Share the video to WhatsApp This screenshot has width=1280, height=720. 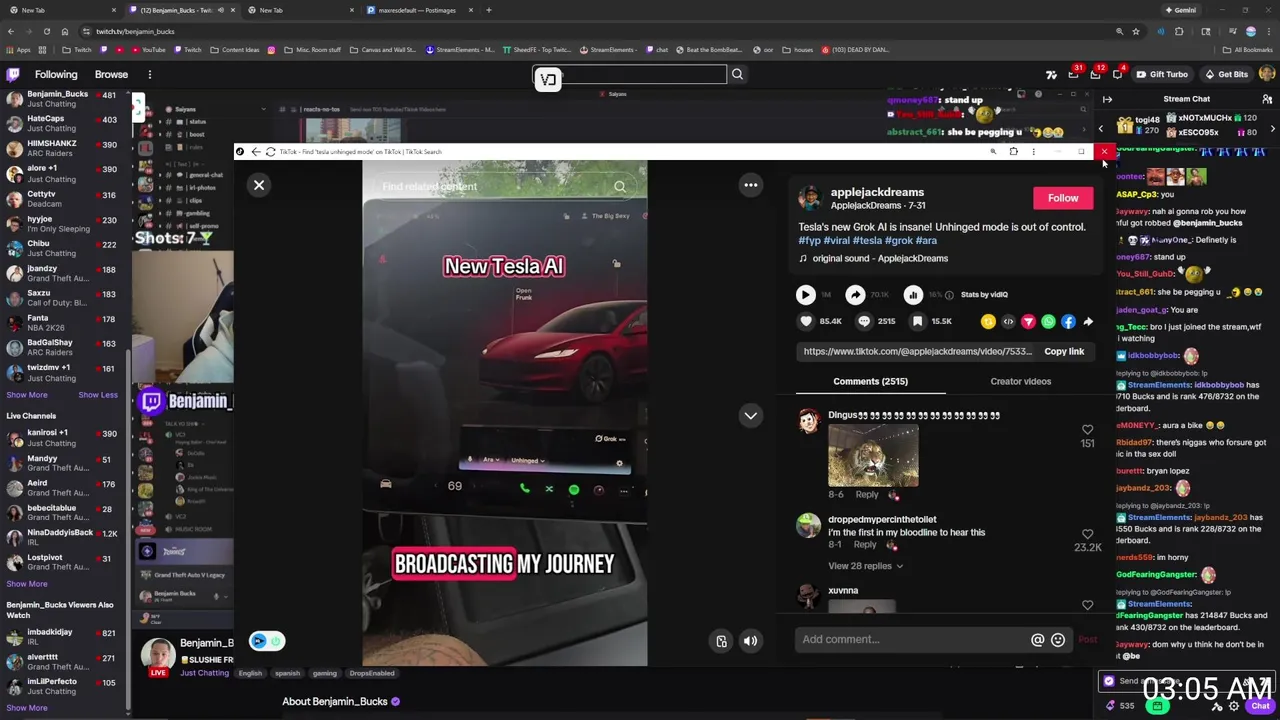tap(1048, 321)
